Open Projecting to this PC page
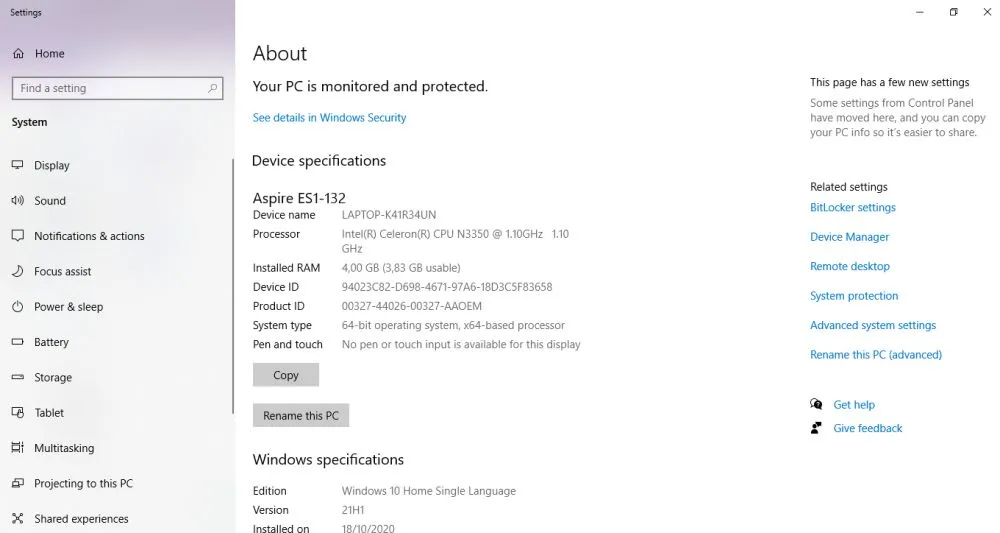This screenshot has height=533, width=1000. [x=83, y=484]
